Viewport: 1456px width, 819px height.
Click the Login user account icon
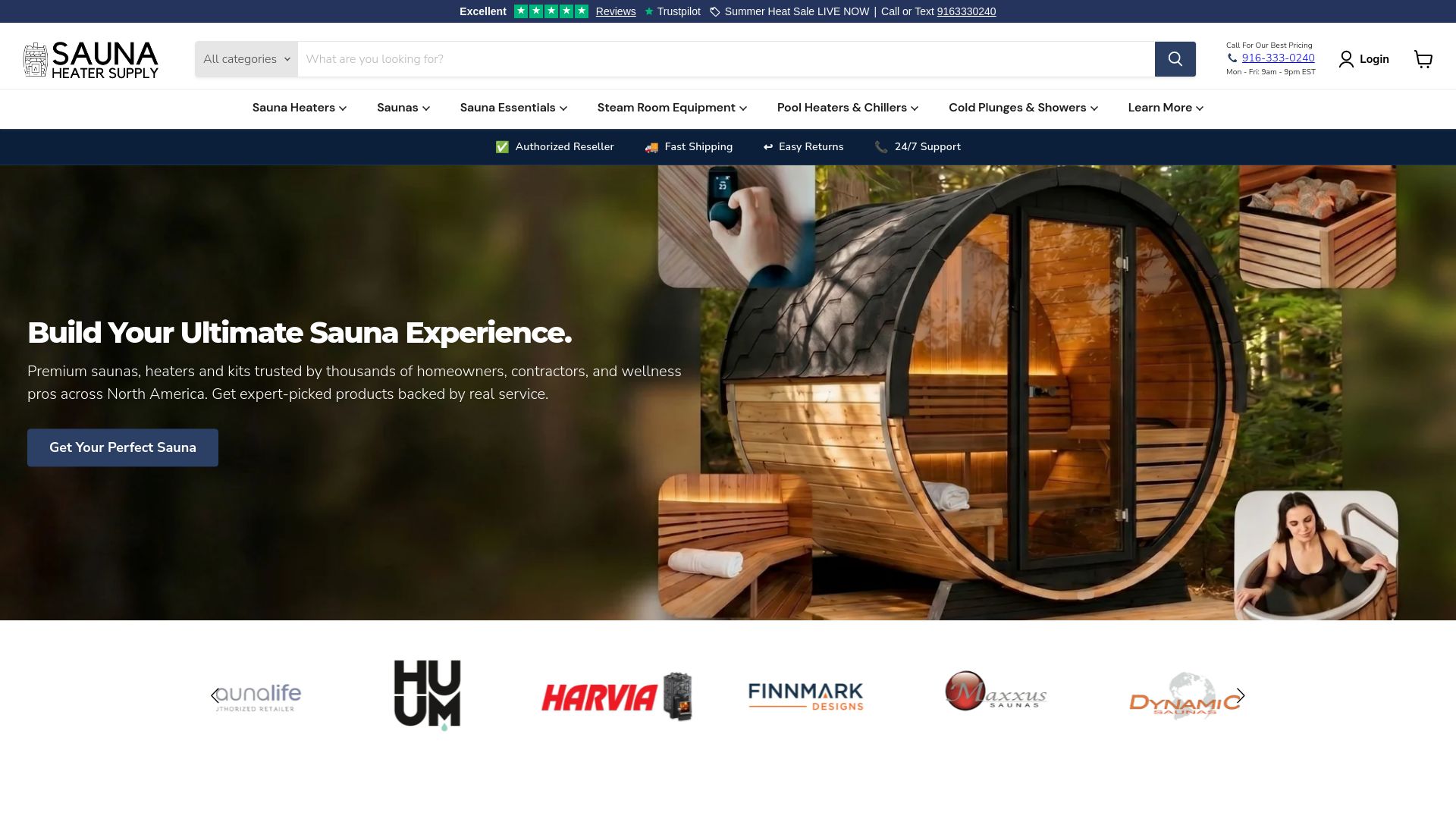point(1346,59)
